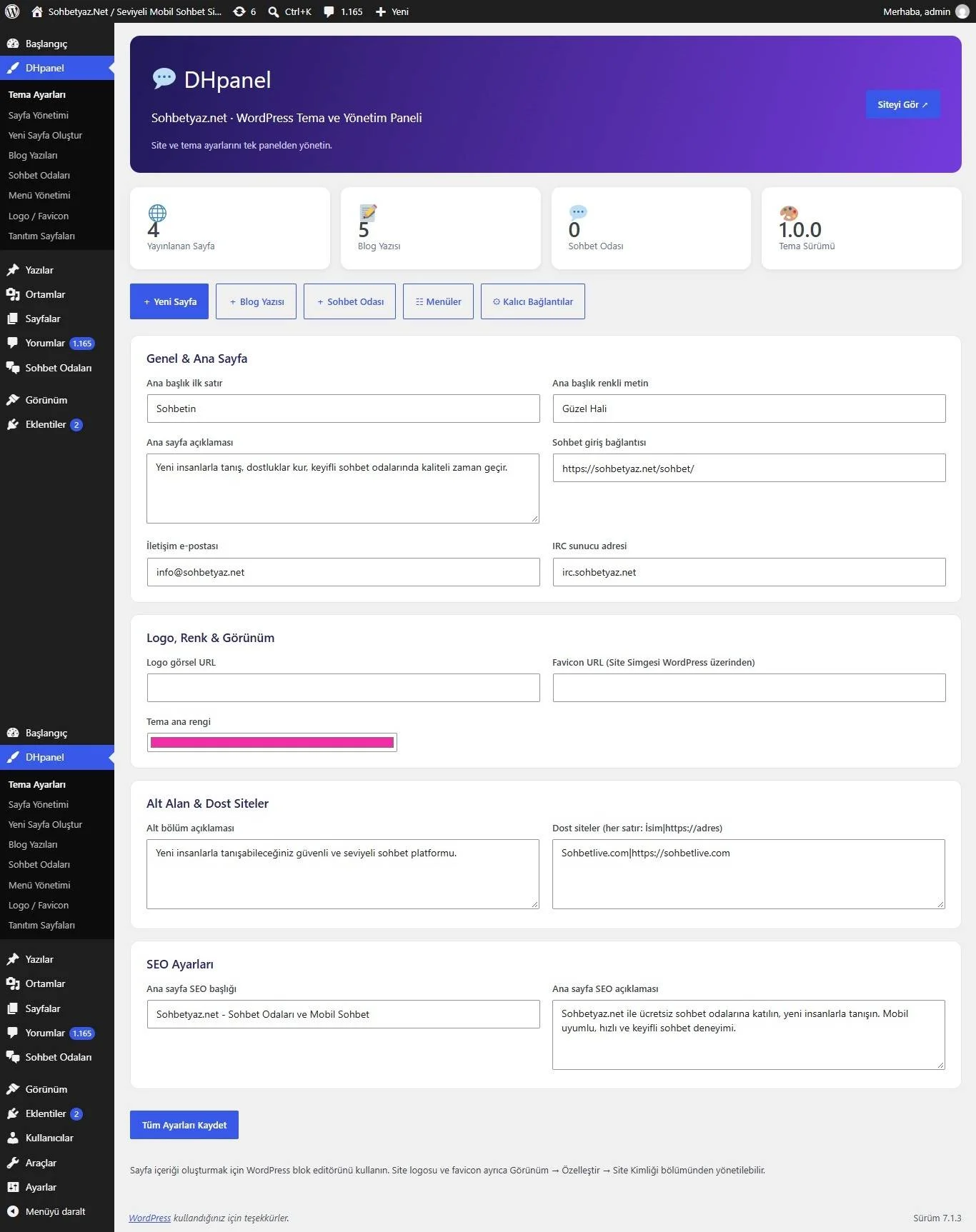This screenshot has height=1232, width=976.
Task: Click the Sürüm 7.1.3 footer text
Action: click(937, 1218)
